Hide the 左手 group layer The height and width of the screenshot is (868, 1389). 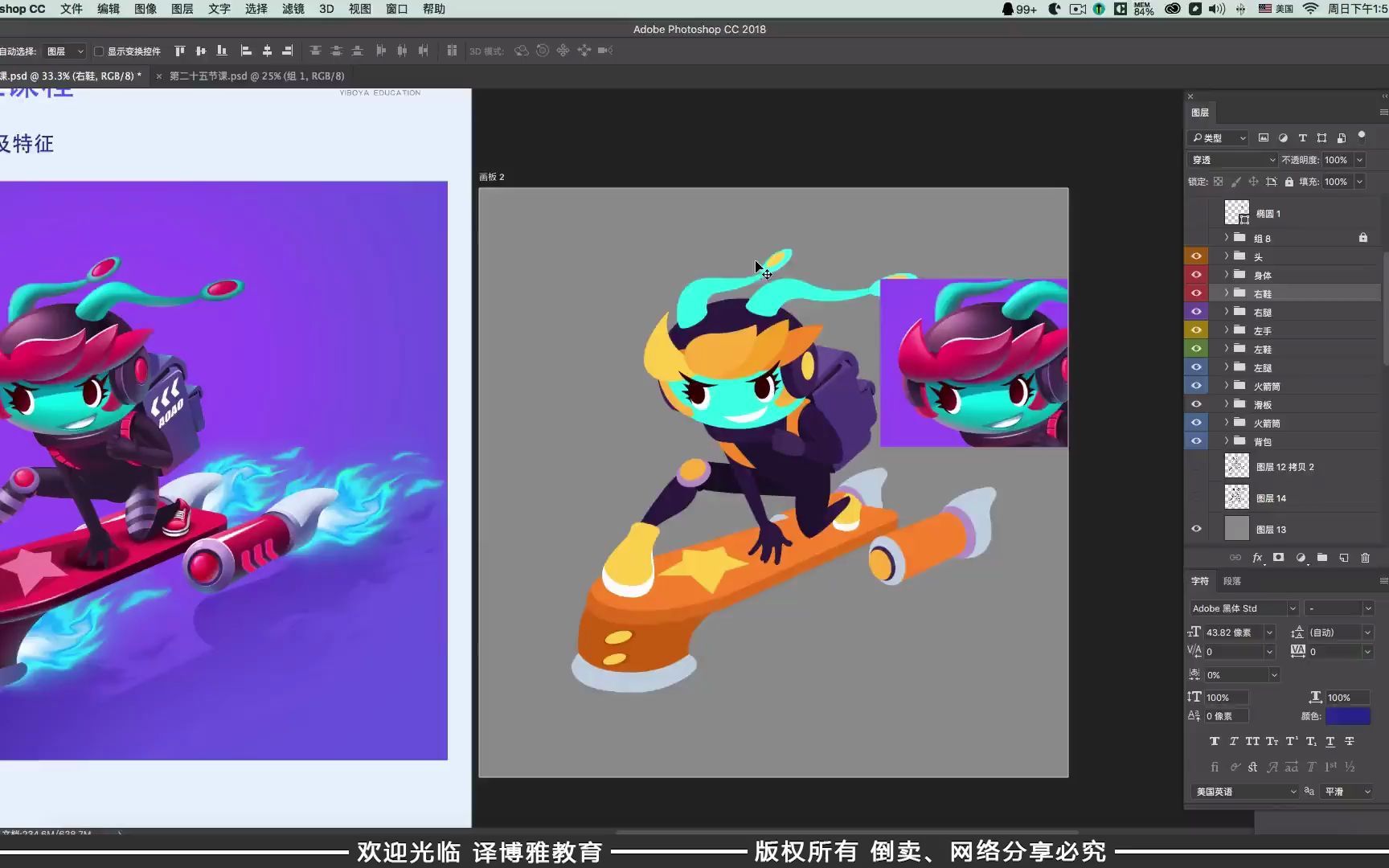coord(1196,330)
